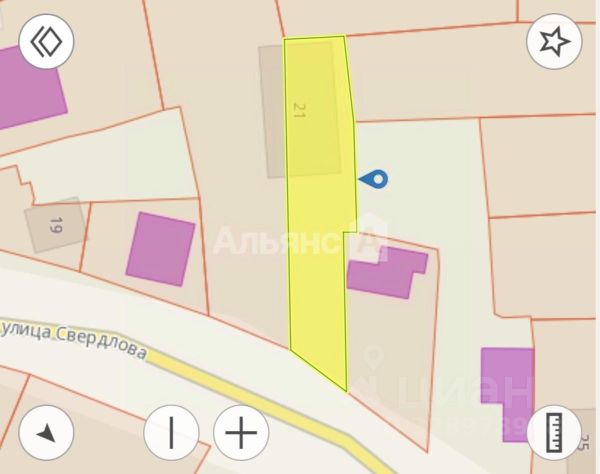Click the улица Свердлова street label
Image resolution: width=600 pixels, height=474 pixels.
point(73,339)
